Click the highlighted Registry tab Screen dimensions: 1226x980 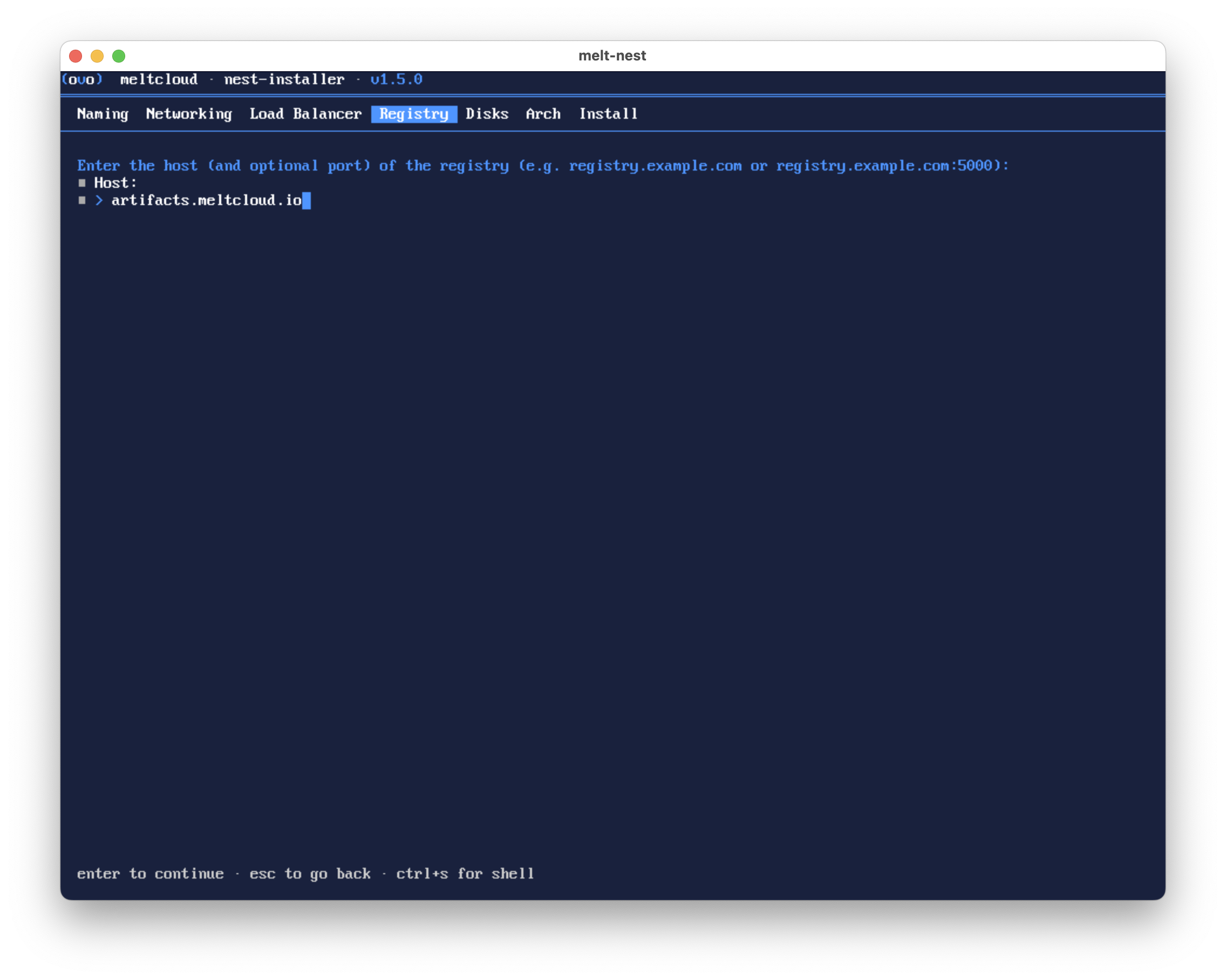414,114
